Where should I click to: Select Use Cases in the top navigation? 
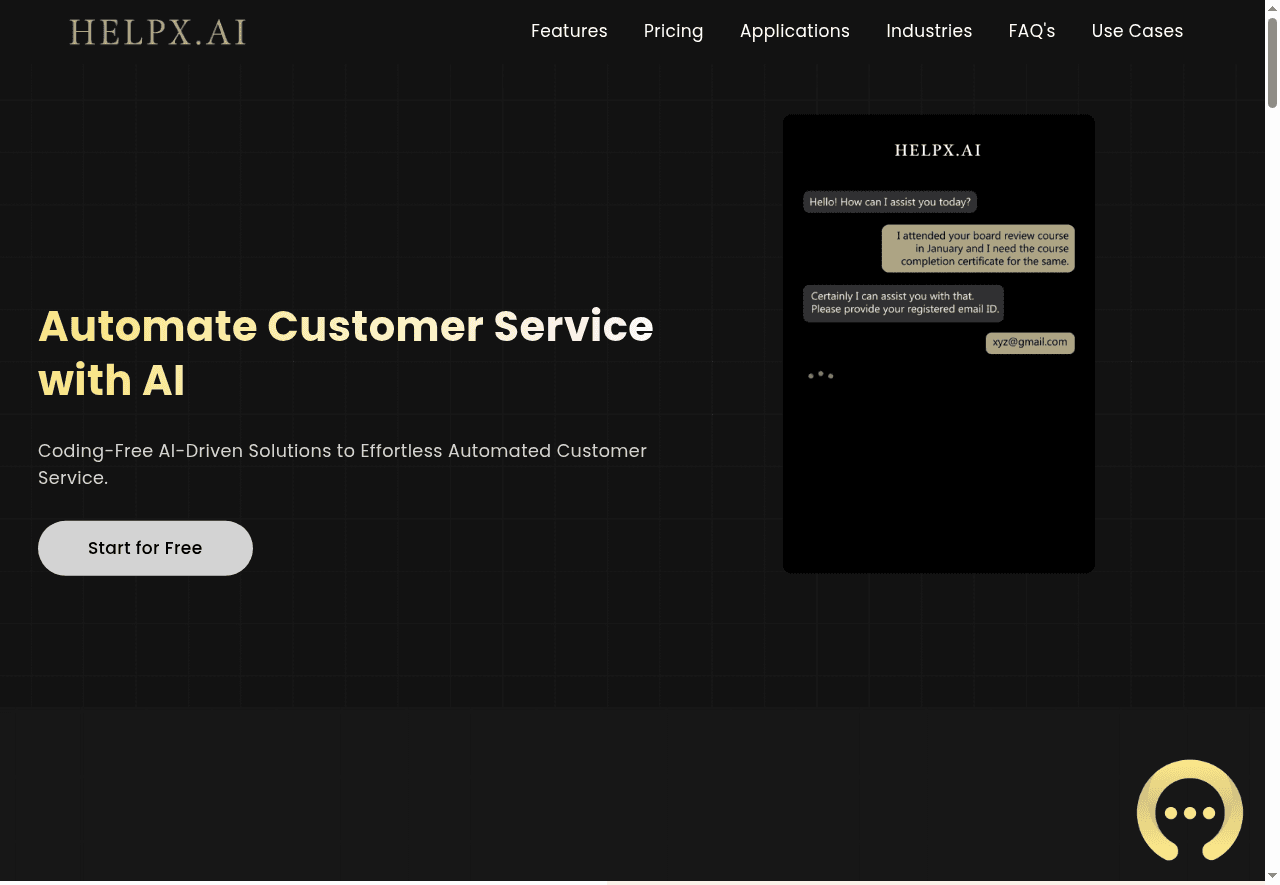pos(1136,31)
